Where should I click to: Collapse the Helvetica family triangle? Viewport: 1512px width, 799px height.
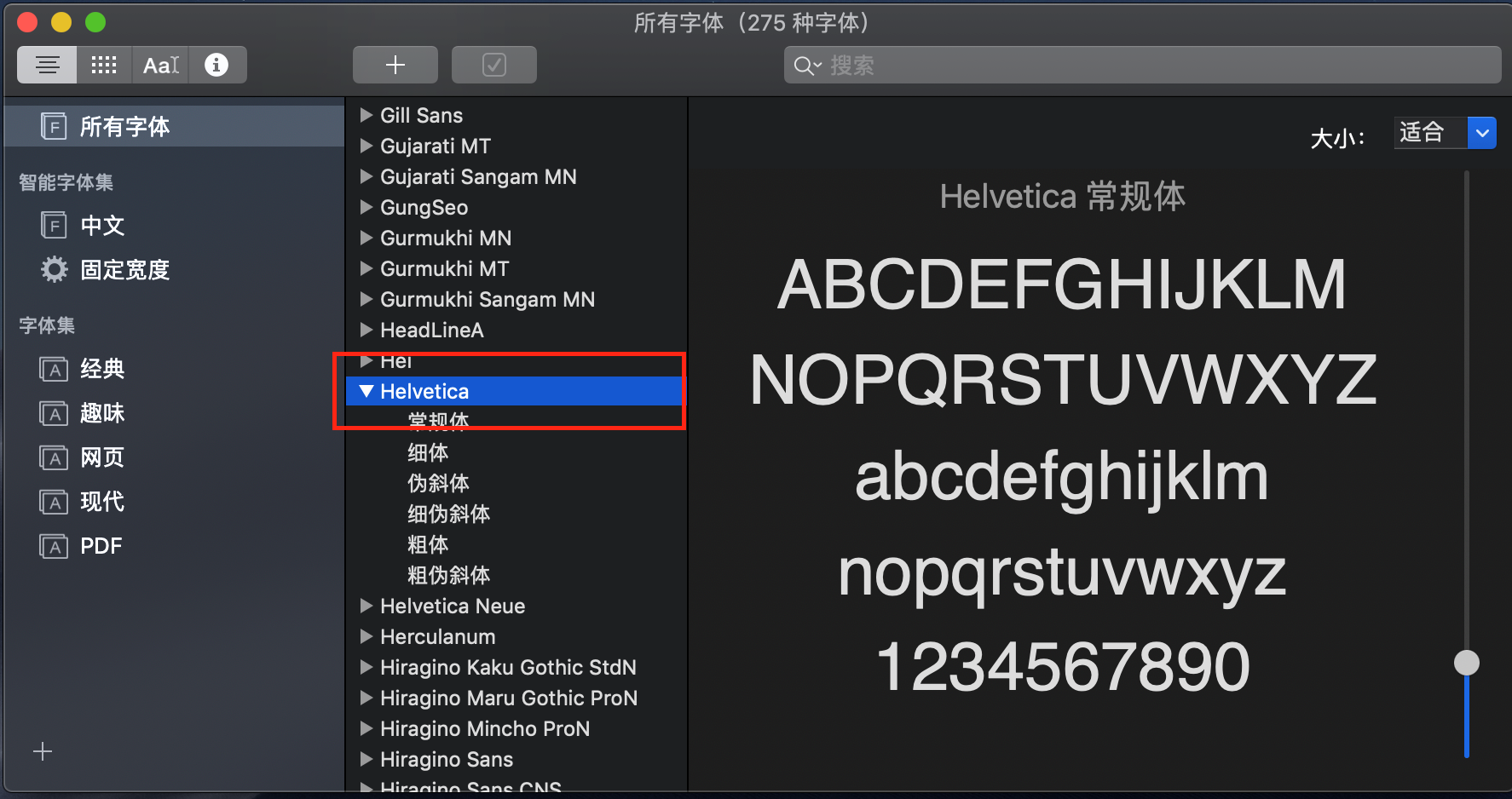click(366, 391)
